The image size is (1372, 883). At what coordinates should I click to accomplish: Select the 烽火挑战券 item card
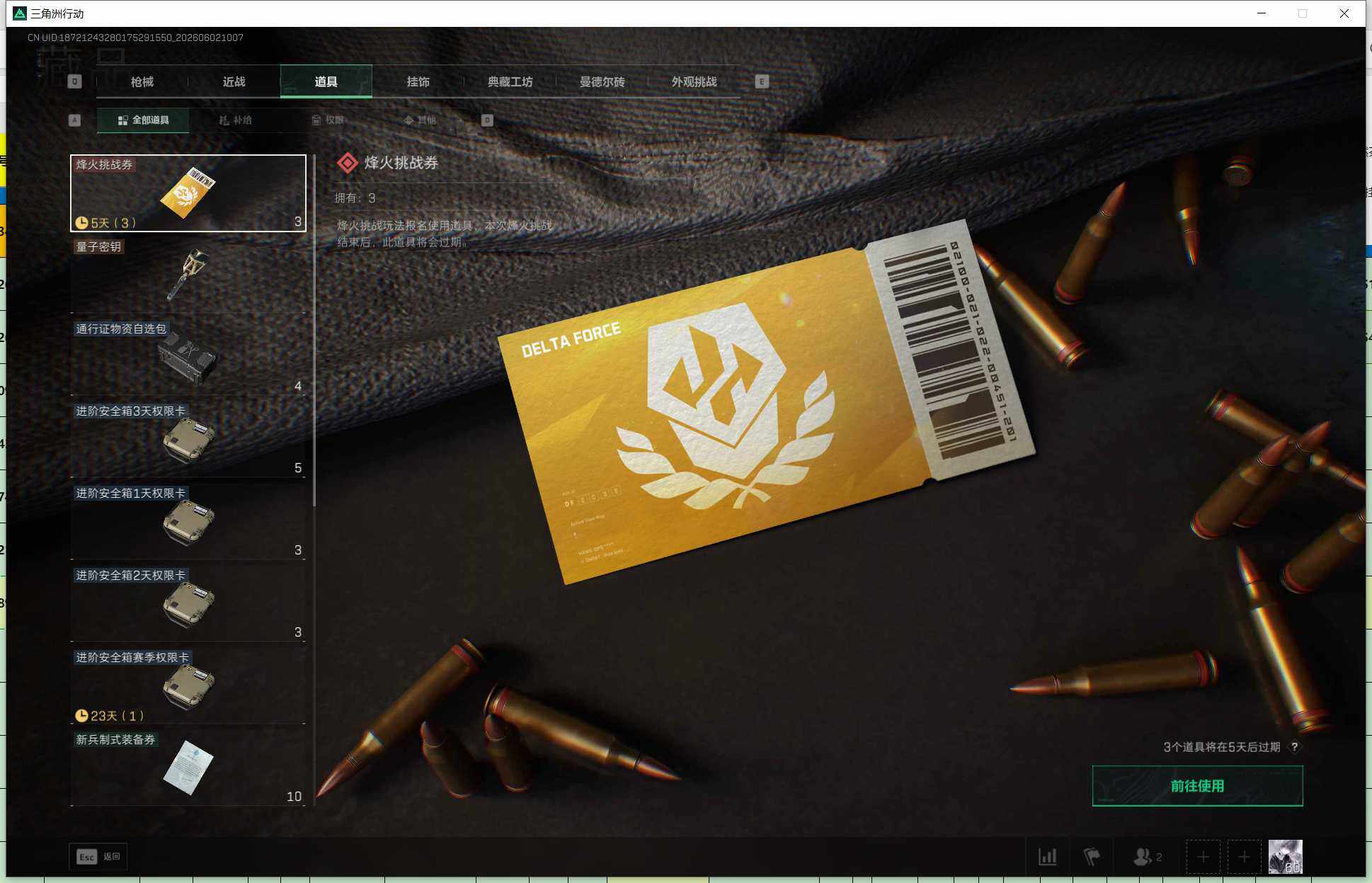pos(188,193)
